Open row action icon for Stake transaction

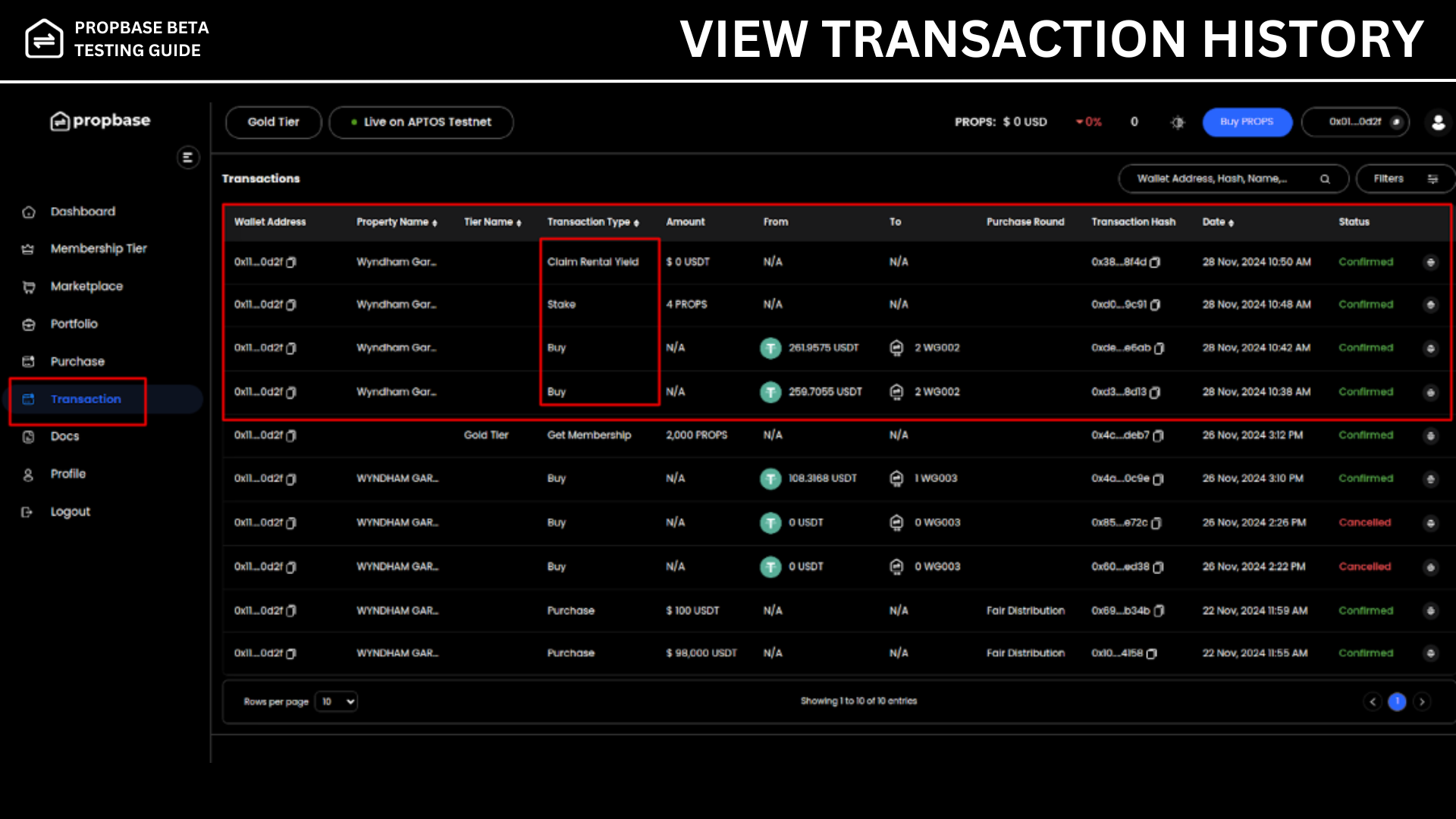pyautogui.click(x=1430, y=305)
